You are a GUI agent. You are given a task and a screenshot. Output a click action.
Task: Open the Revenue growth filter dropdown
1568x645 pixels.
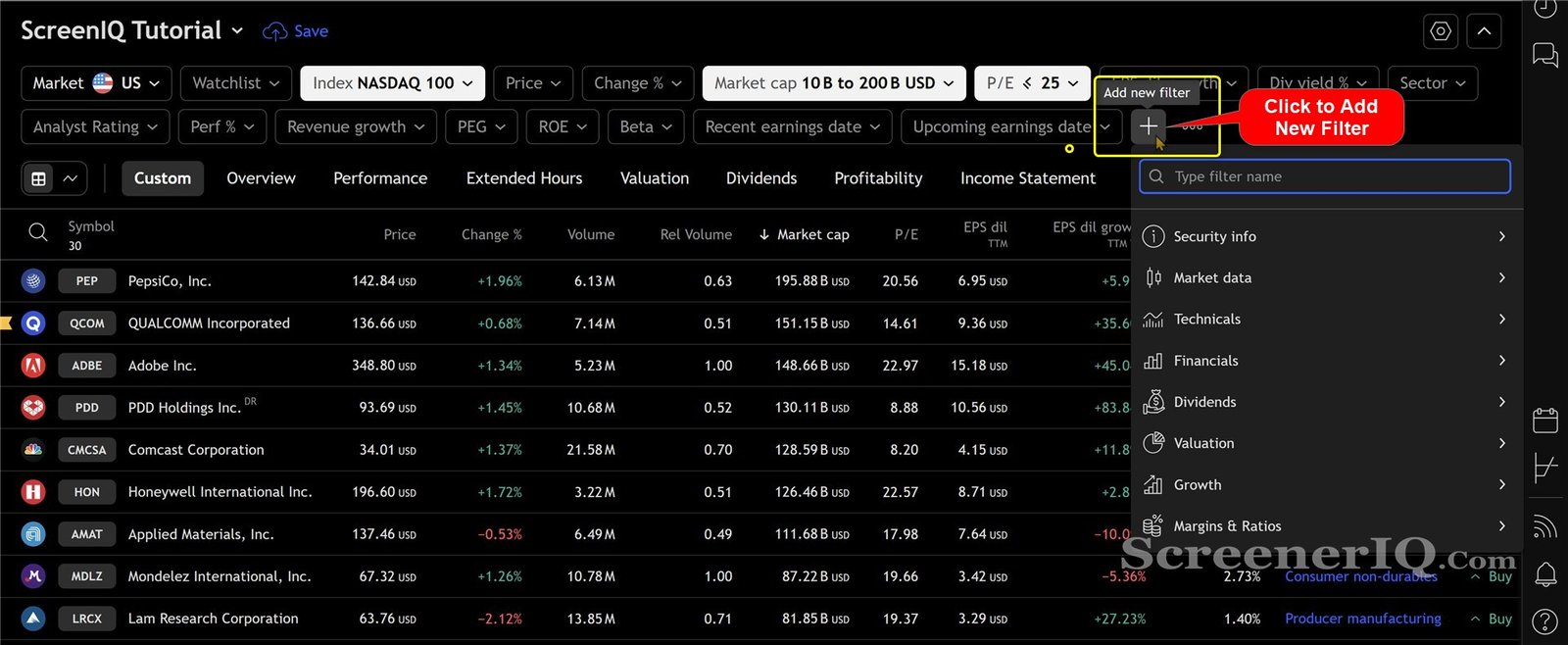[356, 127]
